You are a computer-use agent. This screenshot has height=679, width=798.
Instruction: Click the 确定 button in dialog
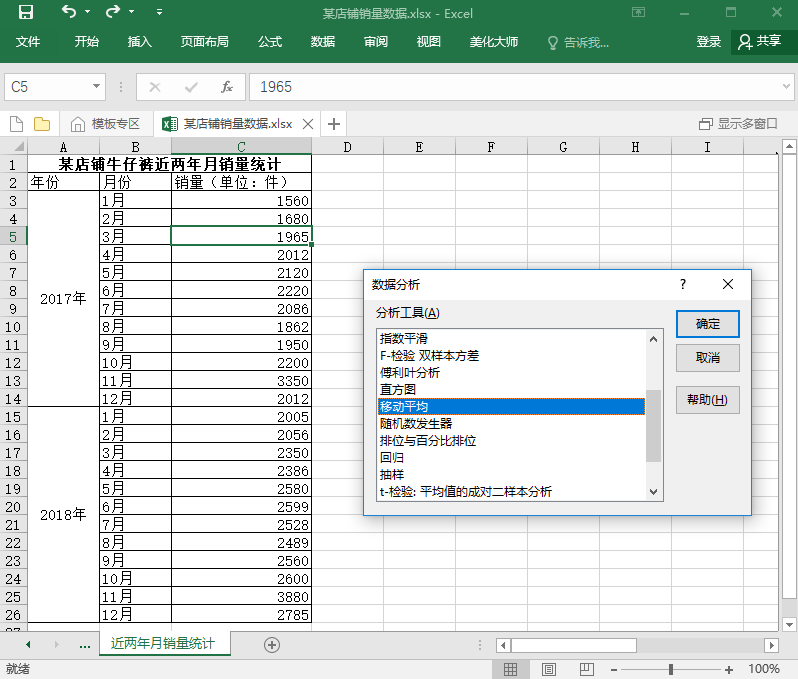[x=708, y=324]
